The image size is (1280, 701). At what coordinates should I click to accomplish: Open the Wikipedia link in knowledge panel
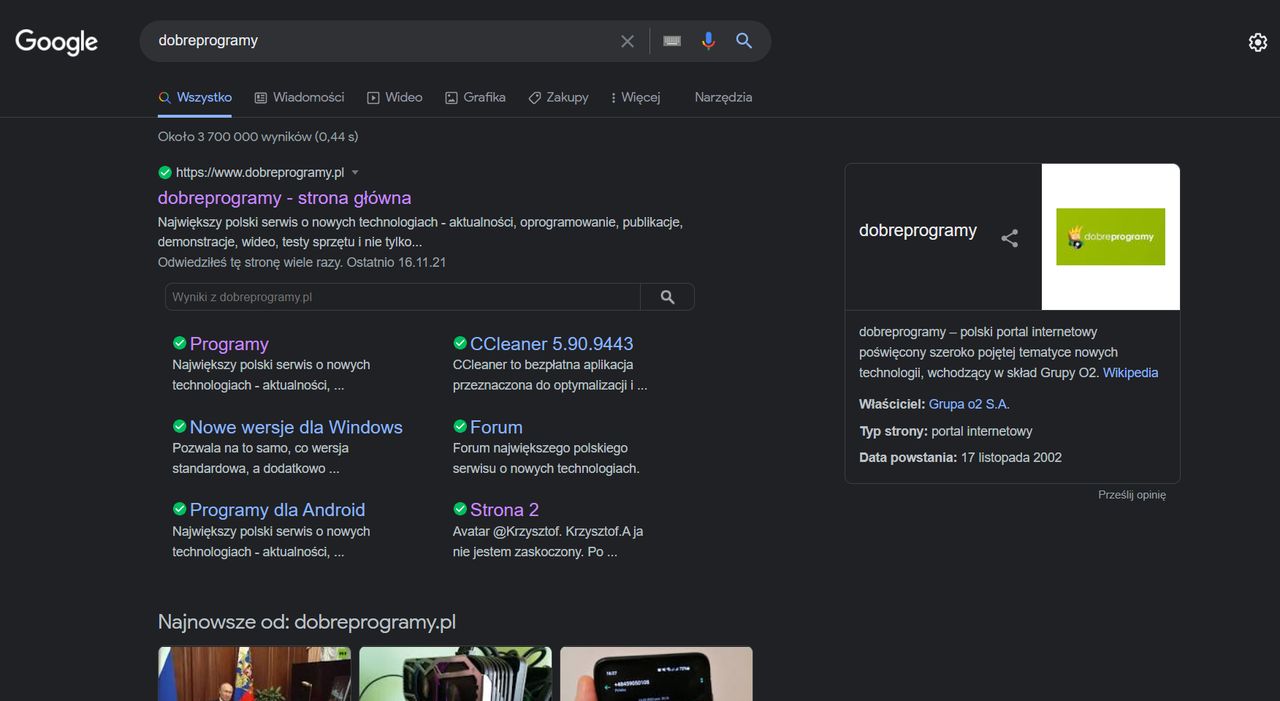pyautogui.click(x=1130, y=373)
